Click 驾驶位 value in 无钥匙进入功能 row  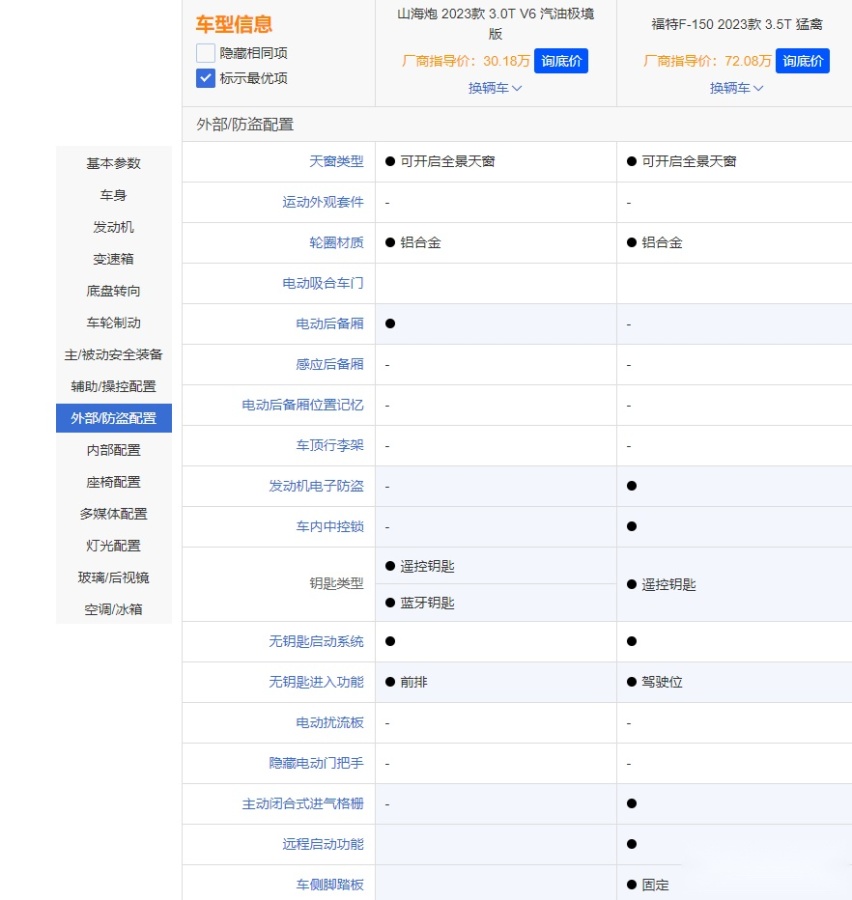[x=662, y=682]
